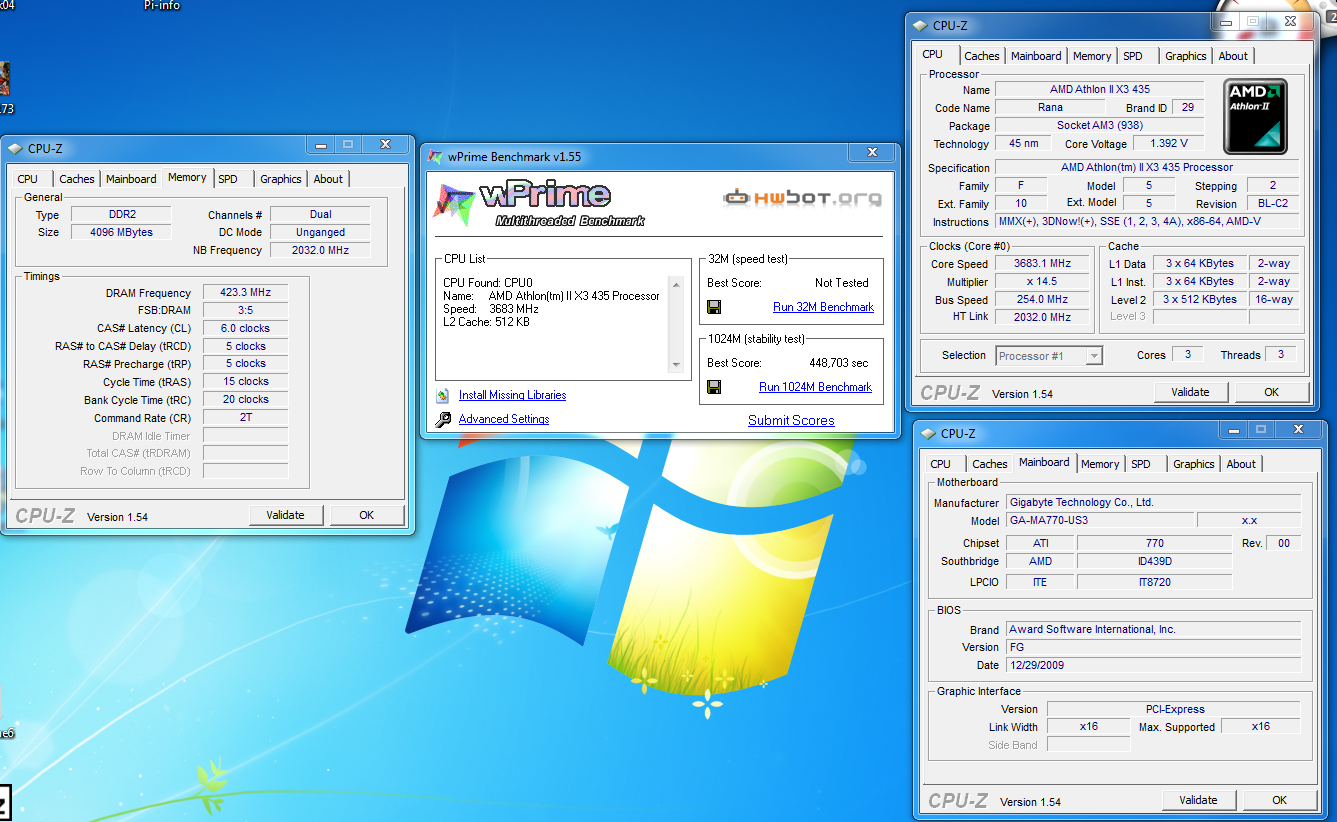Click Install Missing Libraries link
Viewport: 1337px width, 822px height.
pyautogui.click(x=512, y=395)
